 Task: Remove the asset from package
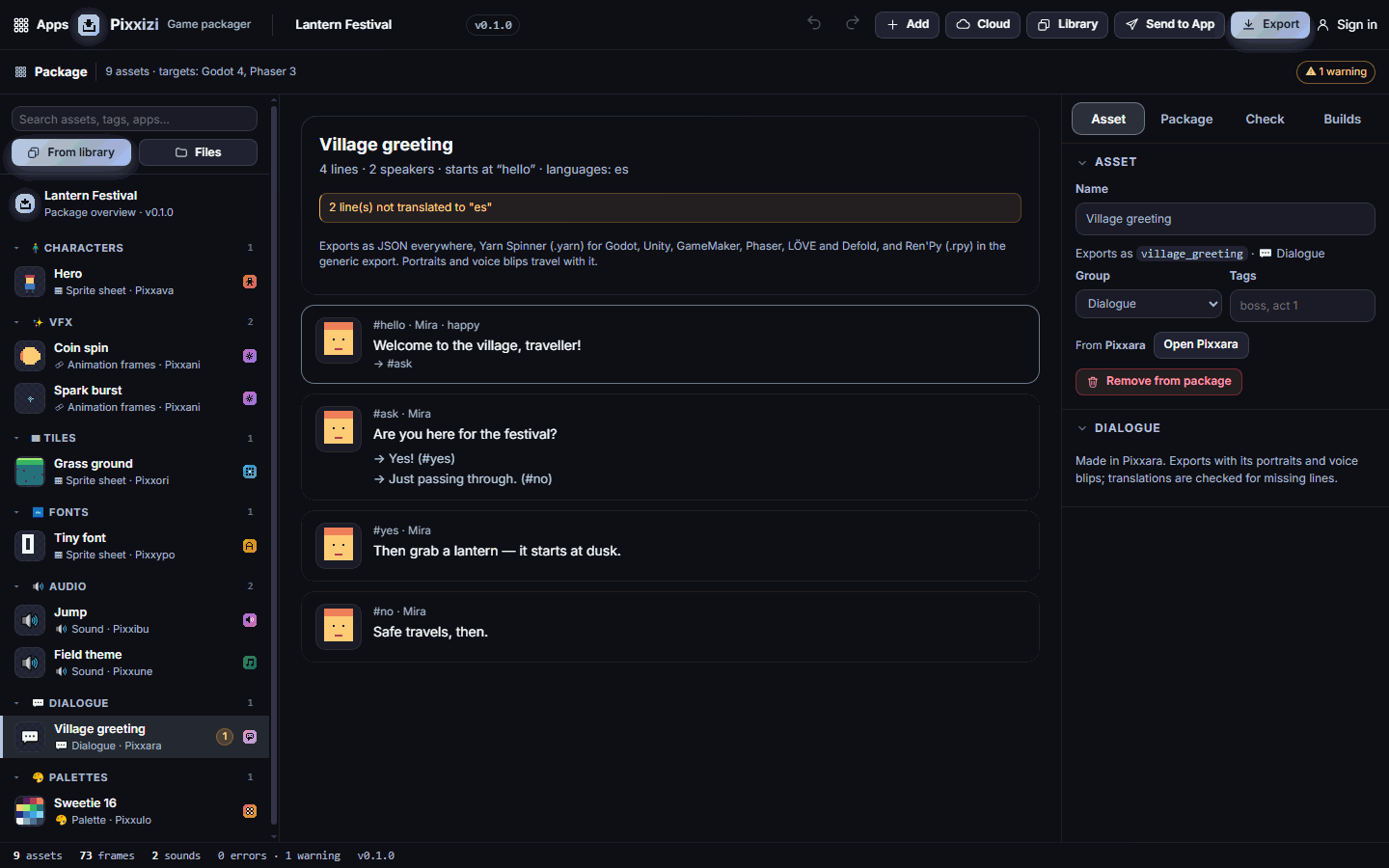[1158, 382]
